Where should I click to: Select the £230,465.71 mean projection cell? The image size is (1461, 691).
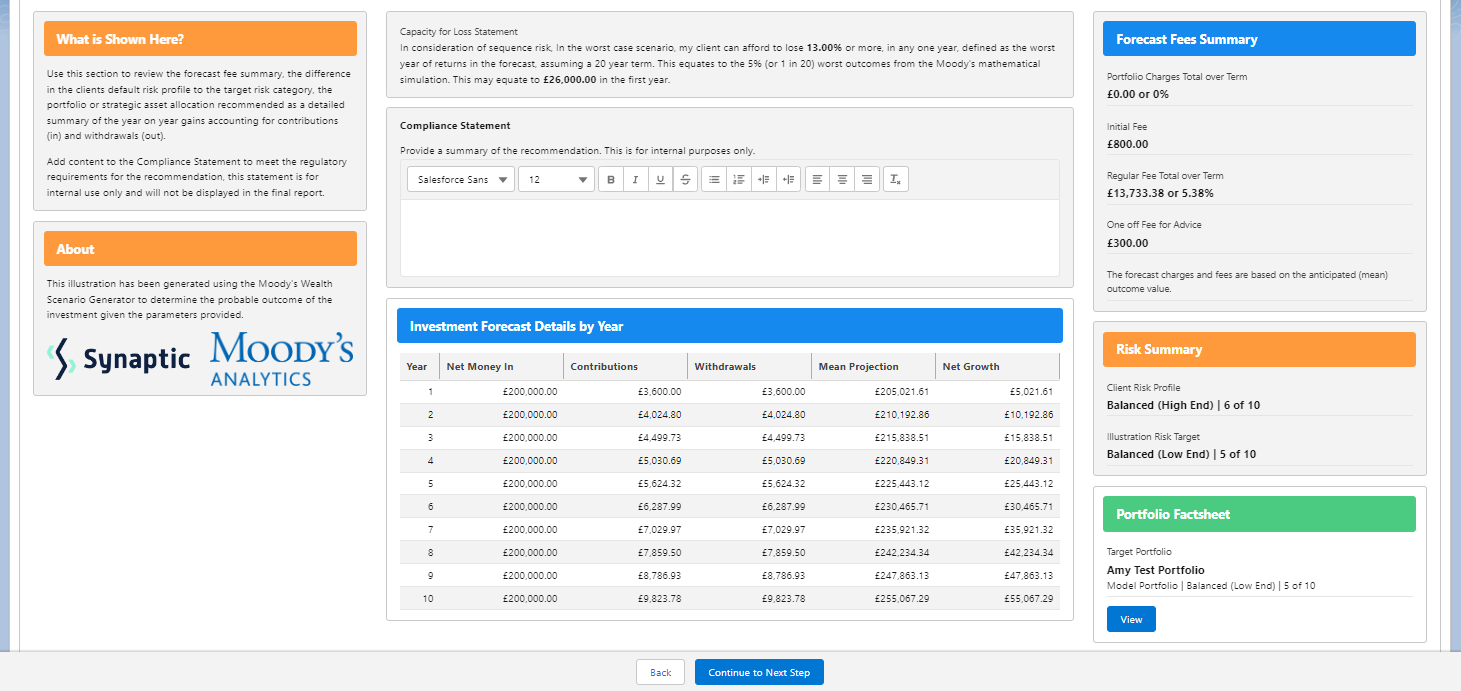873,506
